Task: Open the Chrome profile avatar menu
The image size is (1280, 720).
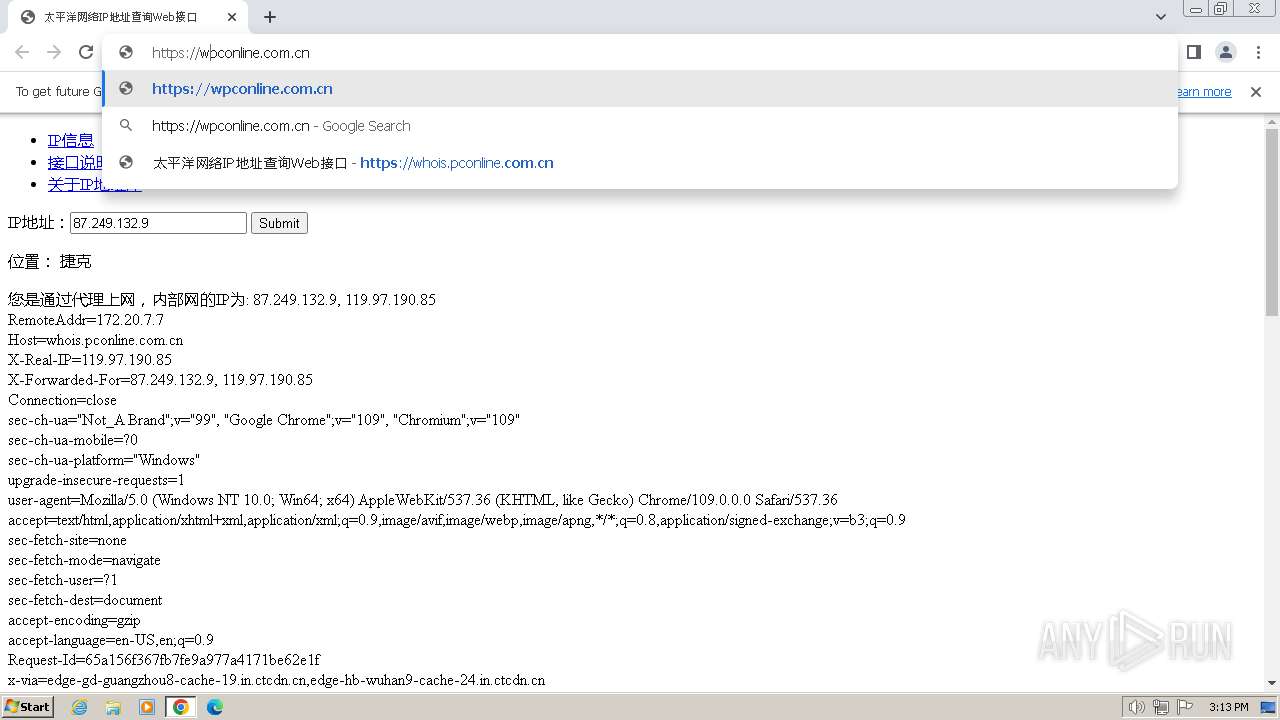Action: 1225,52
